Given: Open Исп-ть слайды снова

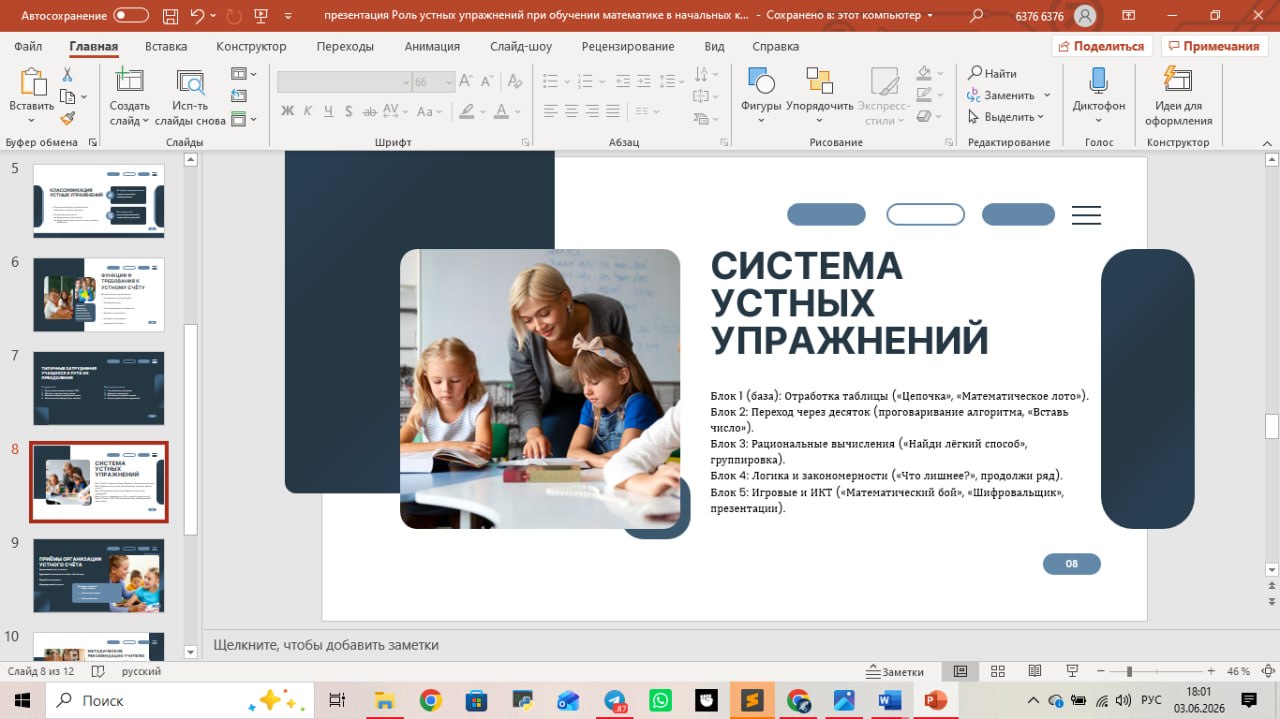Looking at the screenshot, I should pos(189,98).
